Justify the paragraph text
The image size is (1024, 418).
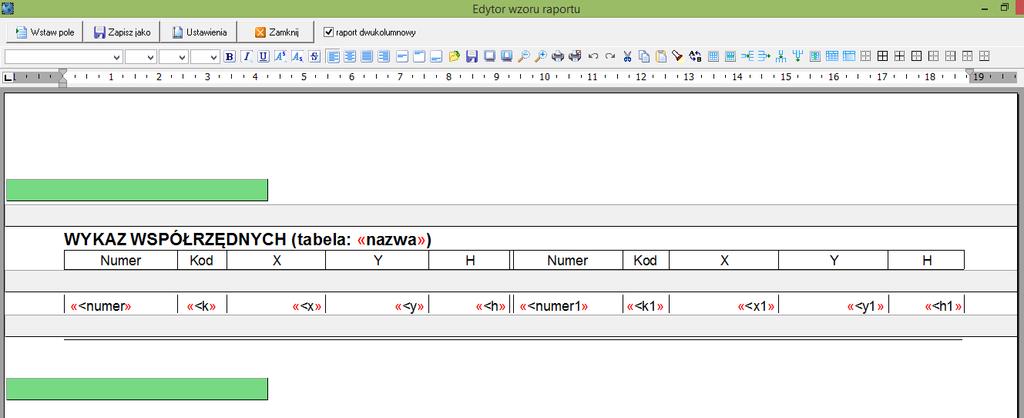tap(367, 56)
